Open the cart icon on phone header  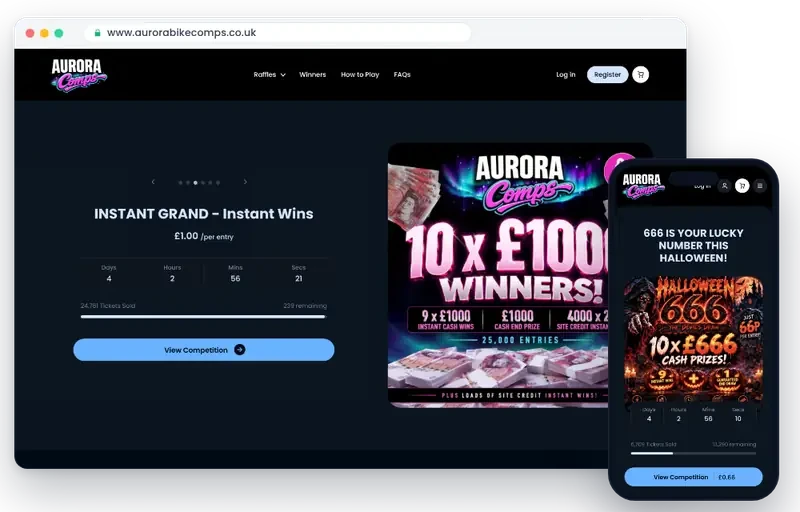click(x=742, y=186)
